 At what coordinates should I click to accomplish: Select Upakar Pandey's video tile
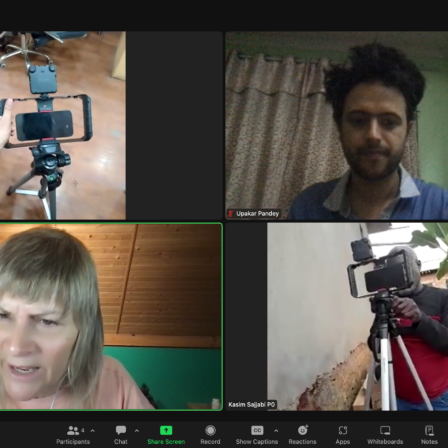337,126
